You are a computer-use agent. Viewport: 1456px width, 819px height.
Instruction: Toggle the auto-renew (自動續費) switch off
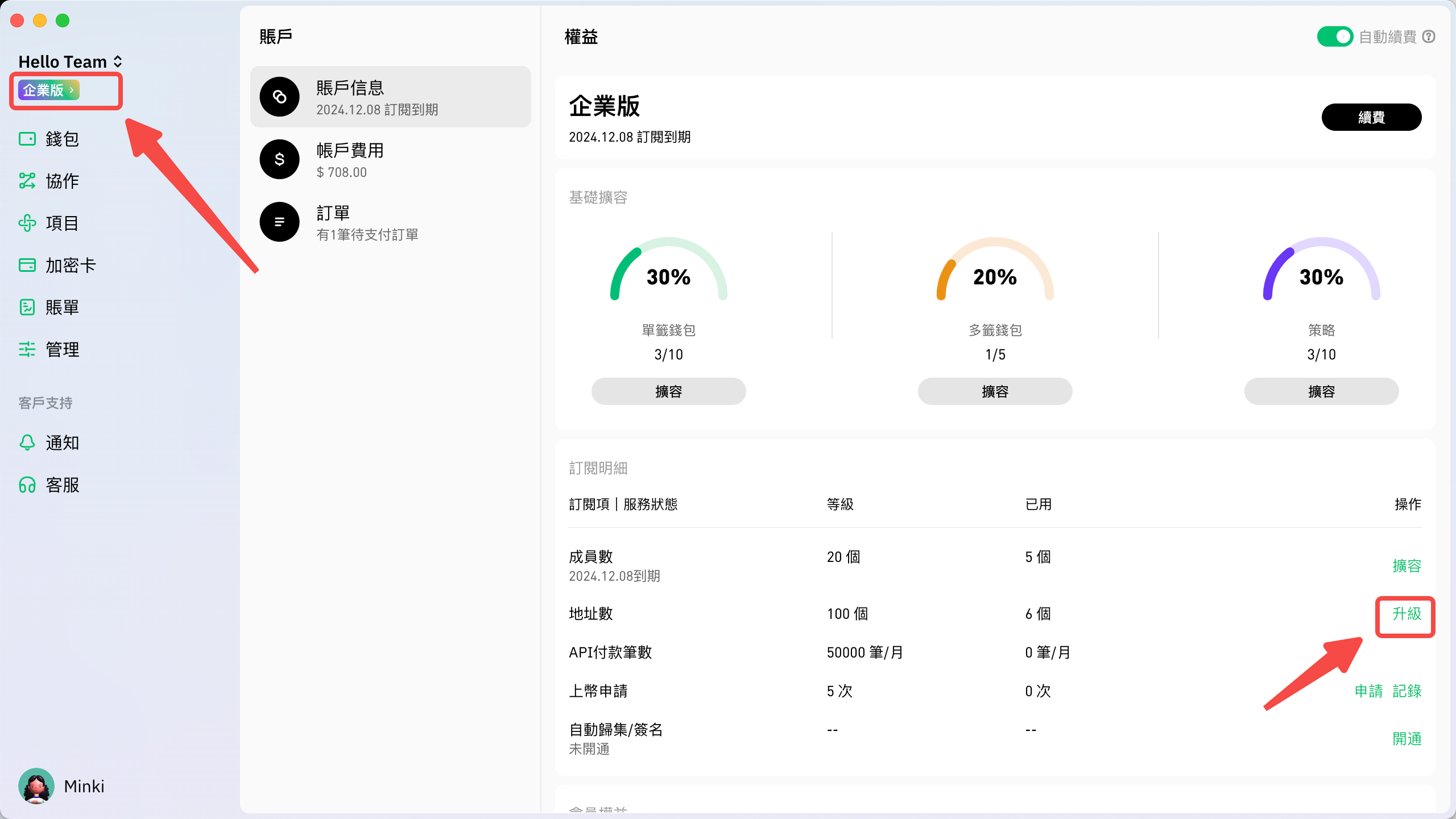tap(1334, 37)
